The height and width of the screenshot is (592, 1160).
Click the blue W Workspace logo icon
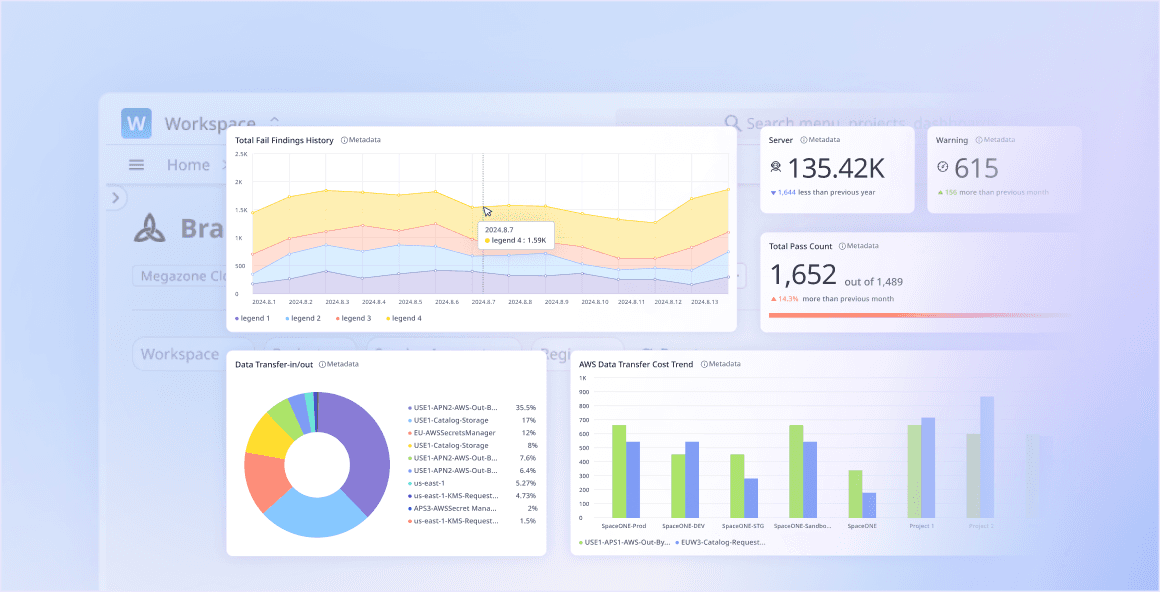[136, 124]
